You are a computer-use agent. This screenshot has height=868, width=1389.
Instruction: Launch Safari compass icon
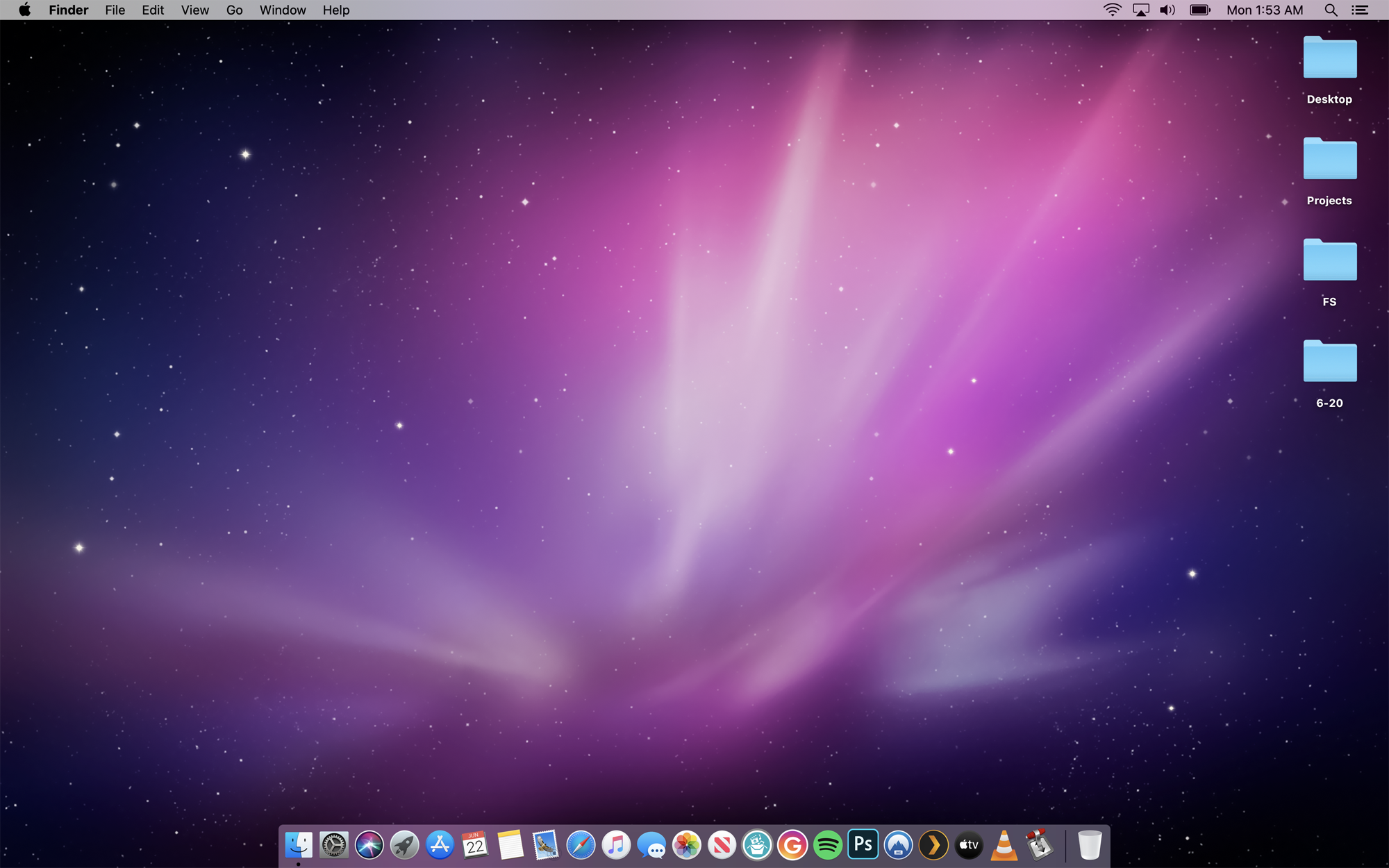tap(581, 845)
